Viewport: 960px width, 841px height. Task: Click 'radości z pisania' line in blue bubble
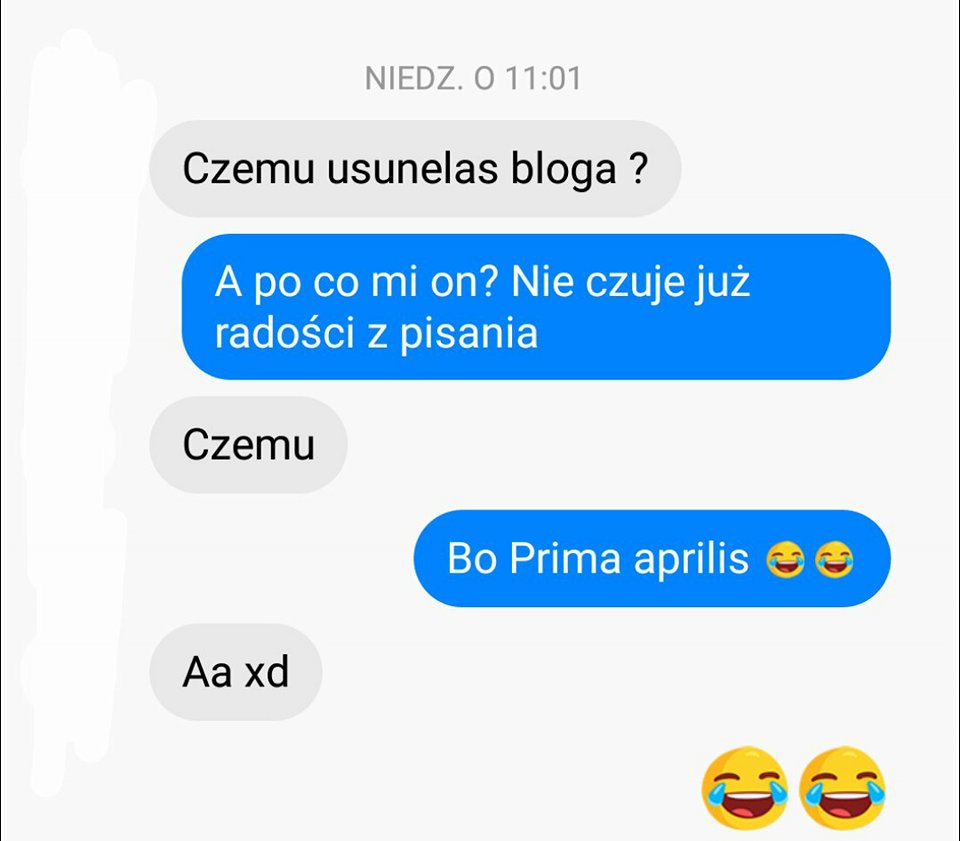coord(376,334)
